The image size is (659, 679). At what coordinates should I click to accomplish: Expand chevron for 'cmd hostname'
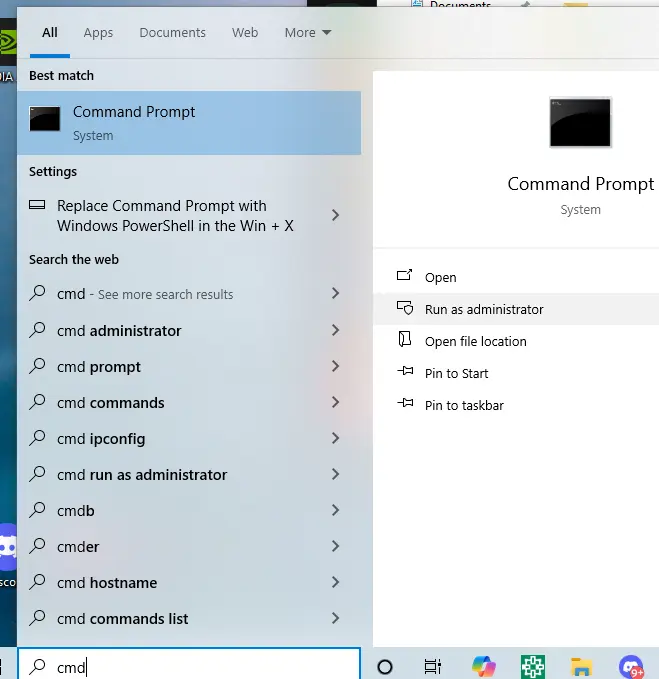(335, 582)
